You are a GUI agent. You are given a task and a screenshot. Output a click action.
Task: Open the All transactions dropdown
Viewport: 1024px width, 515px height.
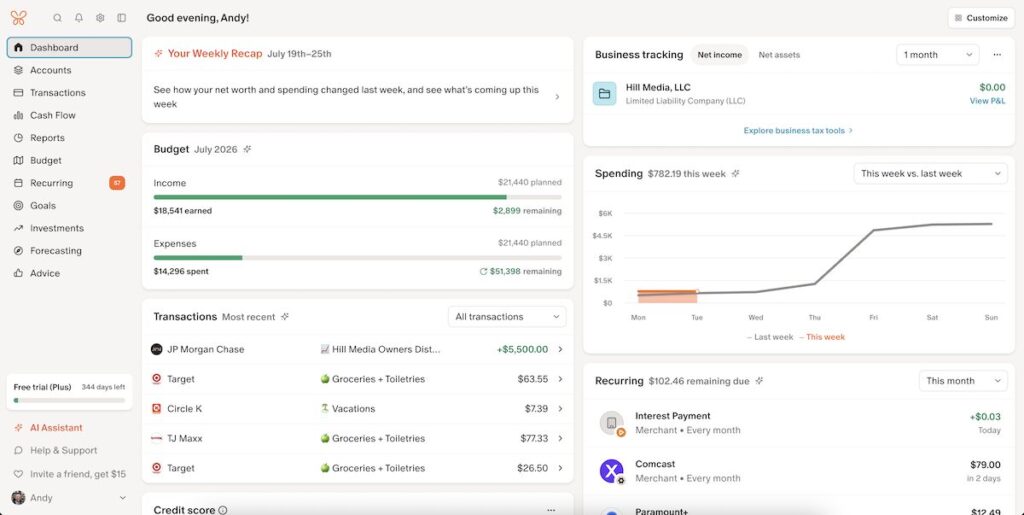click(507, 317)
